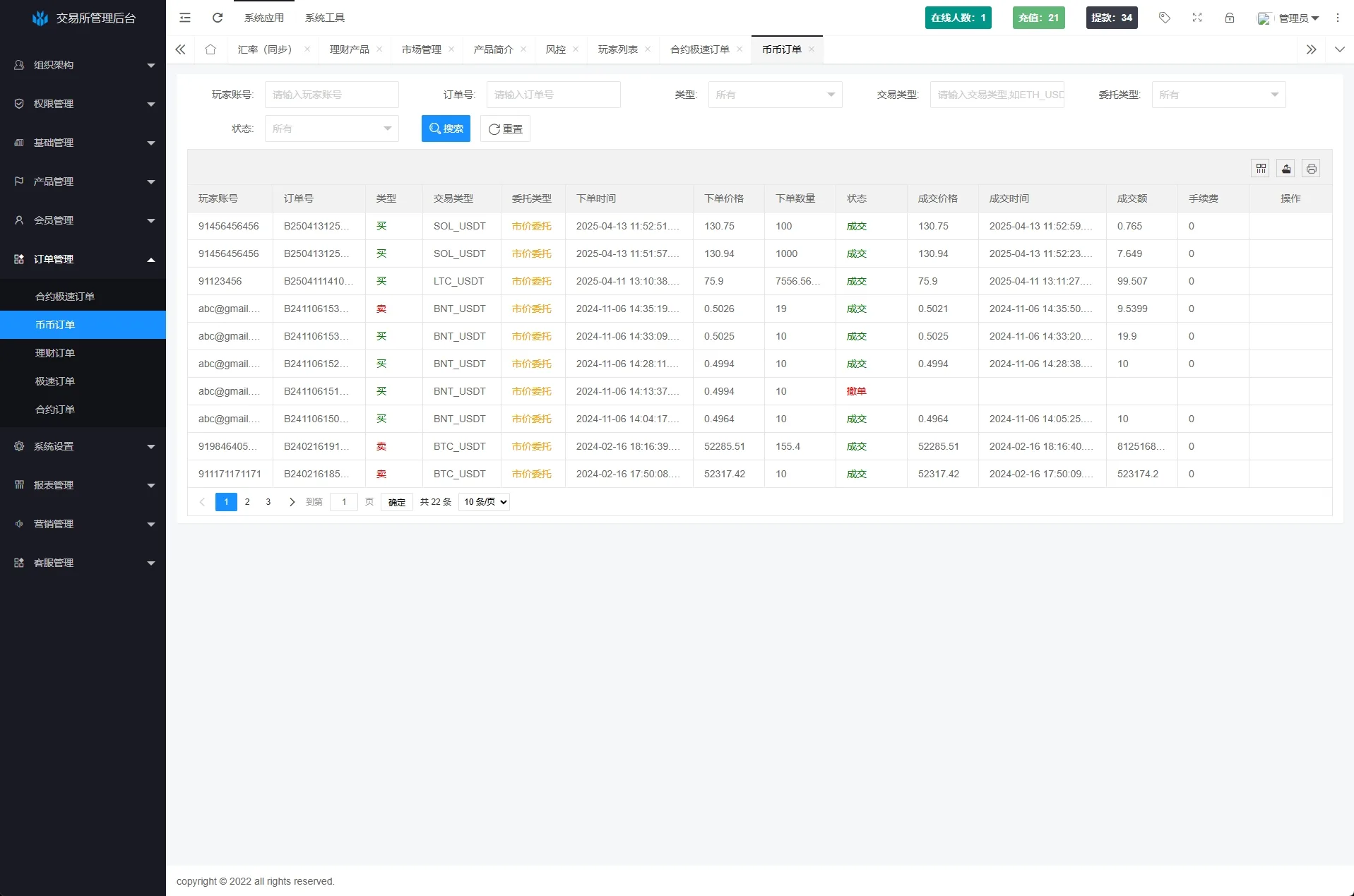Switch to the 玩家列表 tab
1354x896 pixels.
coord(617,49)
